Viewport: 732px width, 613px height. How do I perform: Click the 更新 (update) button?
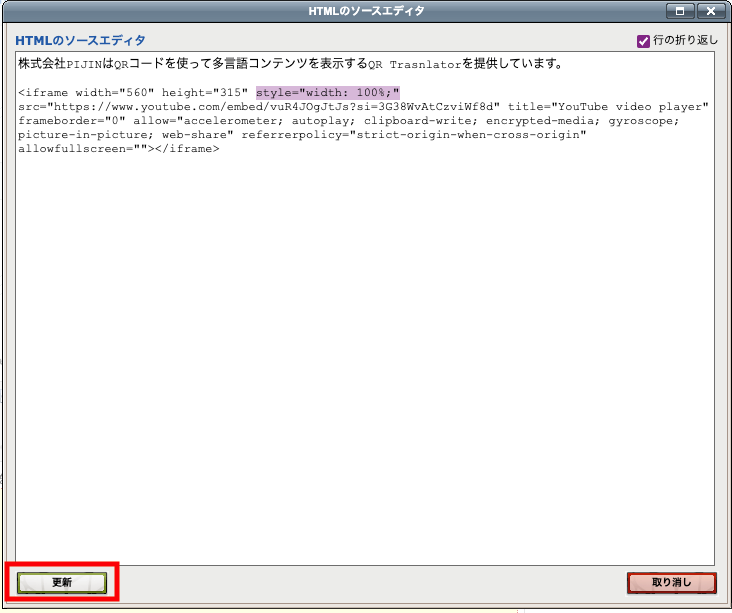click(x=62, y=582)
